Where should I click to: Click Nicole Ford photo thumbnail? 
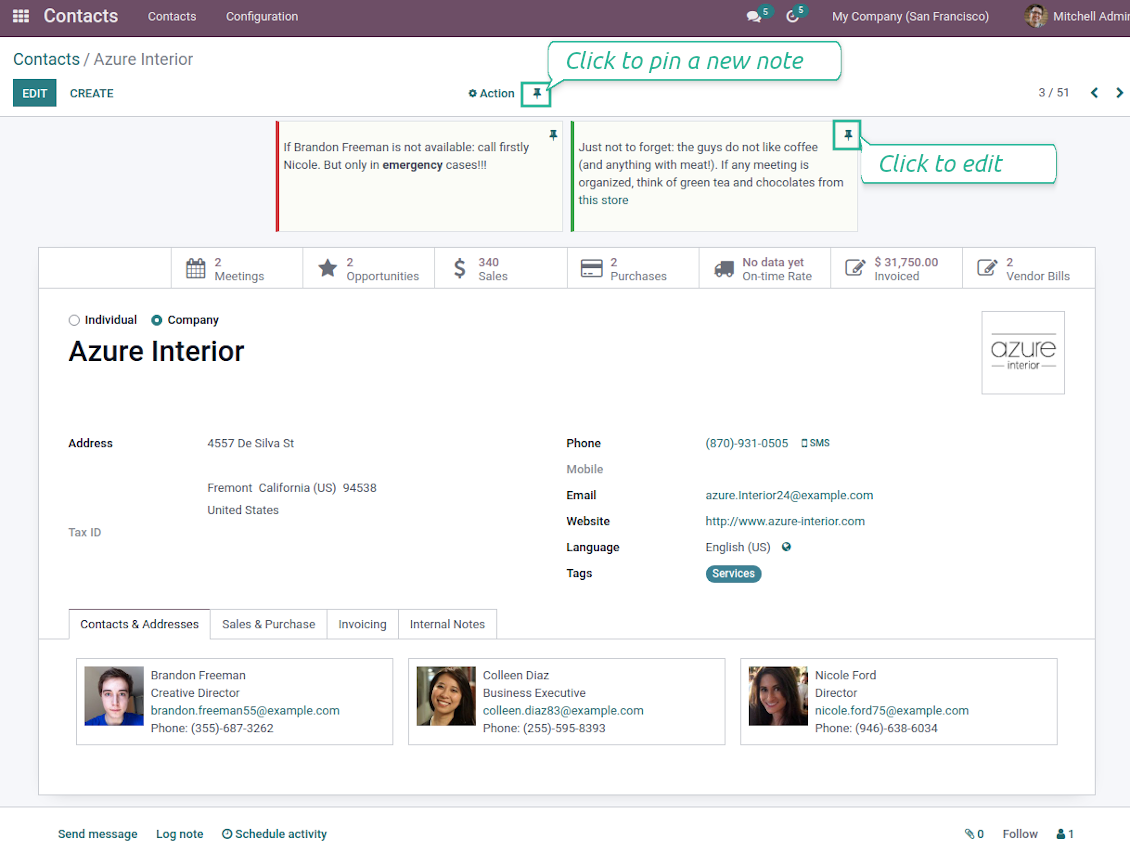(x=778, y=696)
